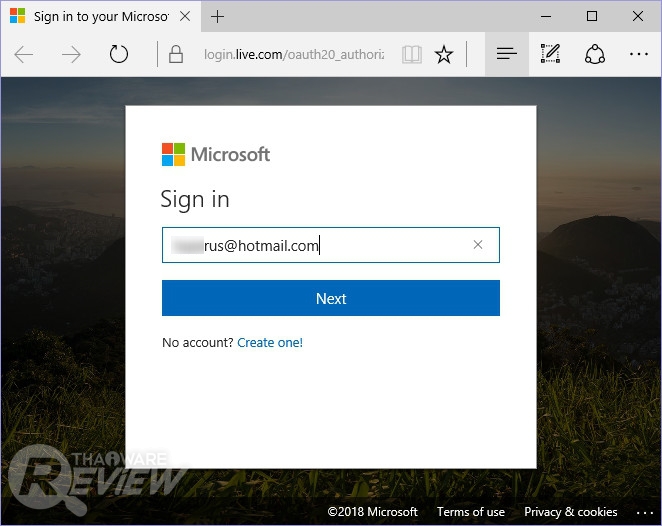Click the Share icon
662x526 pixels.
point(594,54)
